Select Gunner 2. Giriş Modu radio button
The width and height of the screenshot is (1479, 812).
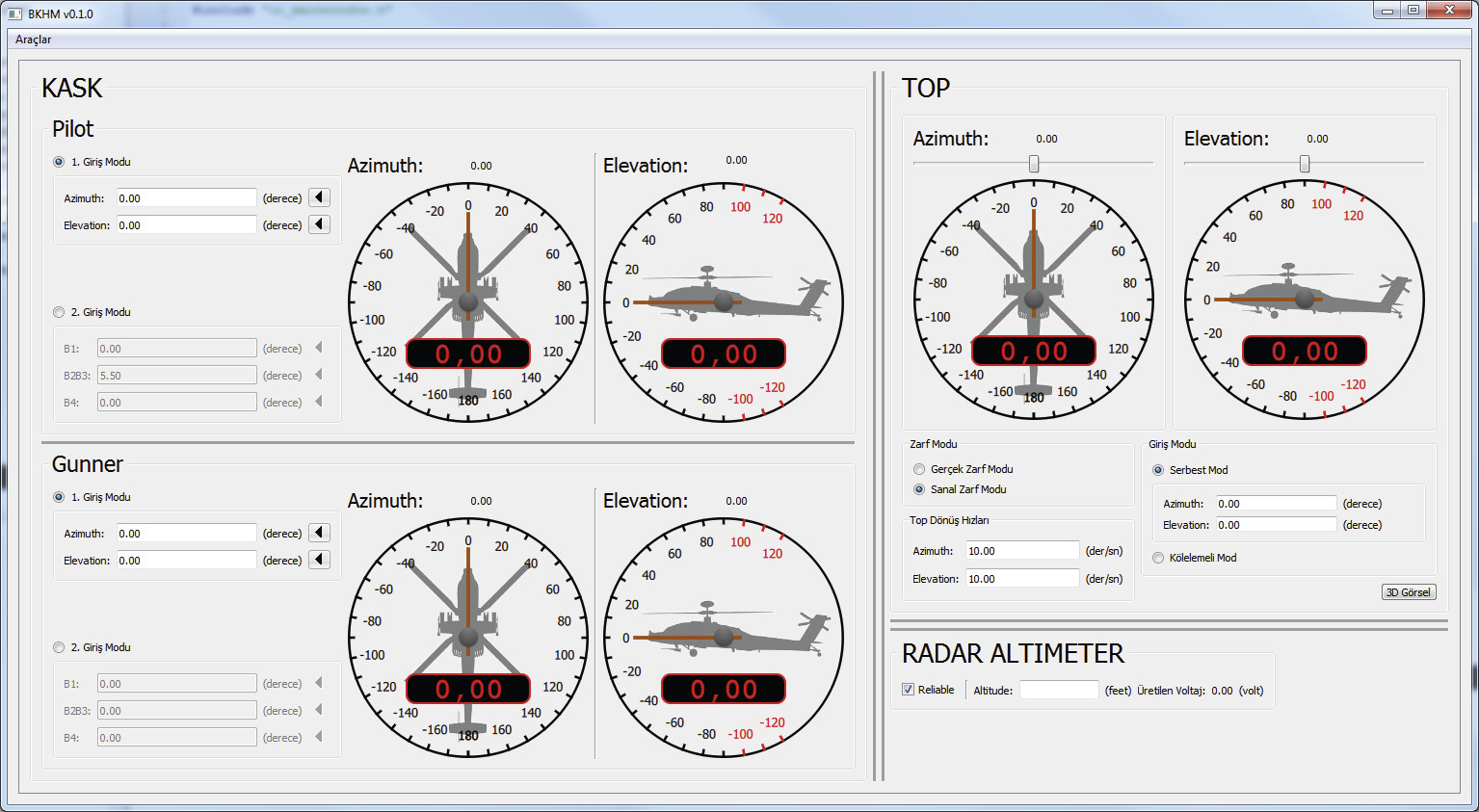[59, 647]
